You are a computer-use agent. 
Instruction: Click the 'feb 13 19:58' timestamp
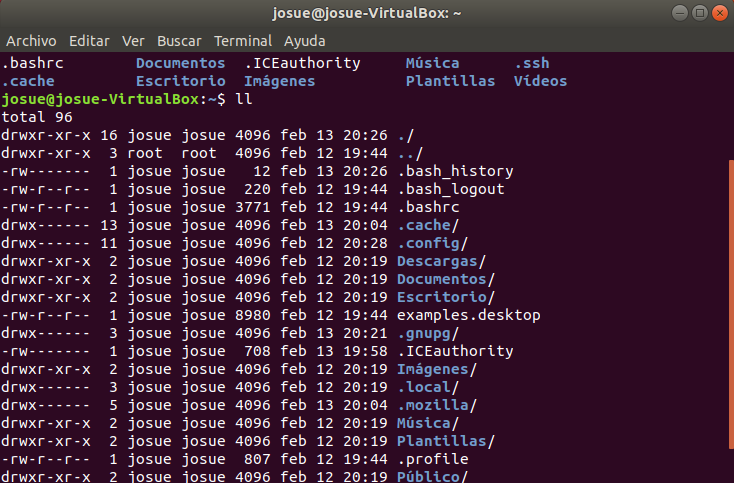click(334, 351)
